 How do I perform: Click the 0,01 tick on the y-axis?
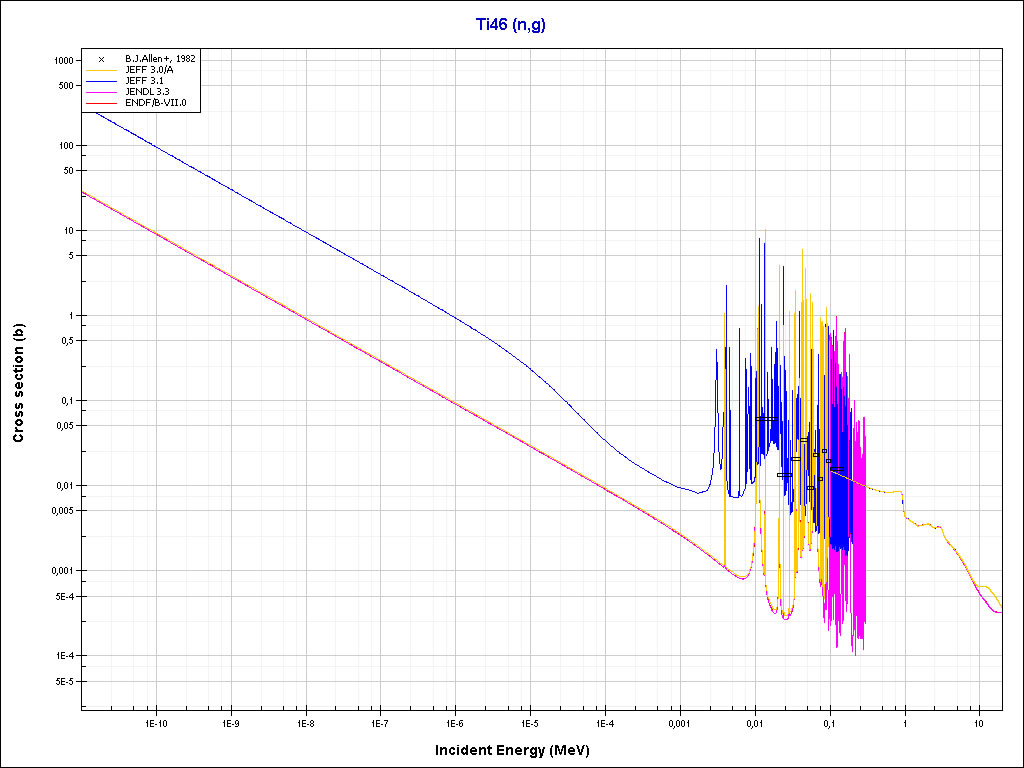coord(62,486)
